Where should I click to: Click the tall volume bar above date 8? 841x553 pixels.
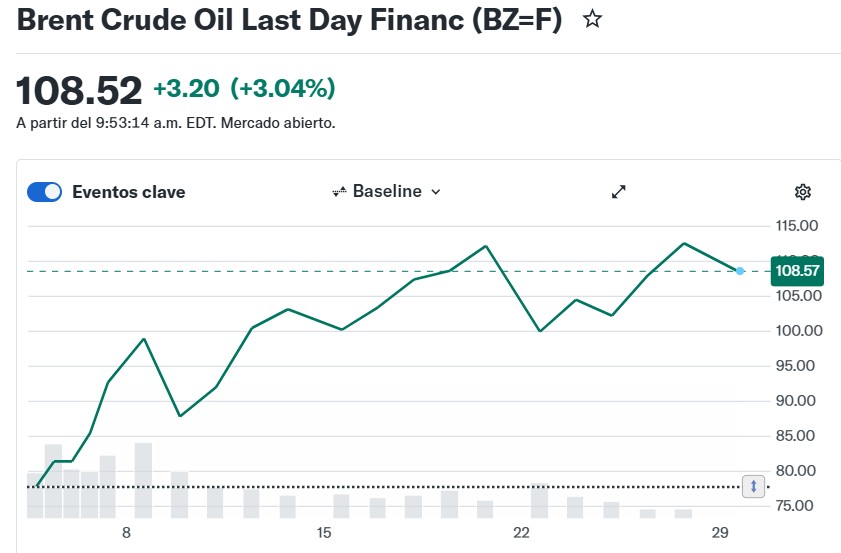pyautogui.click(x=143, y=480)
